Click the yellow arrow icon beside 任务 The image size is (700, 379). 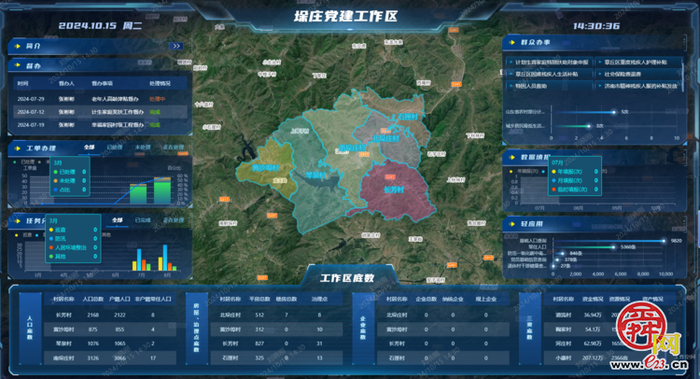[x=18, y=221]
